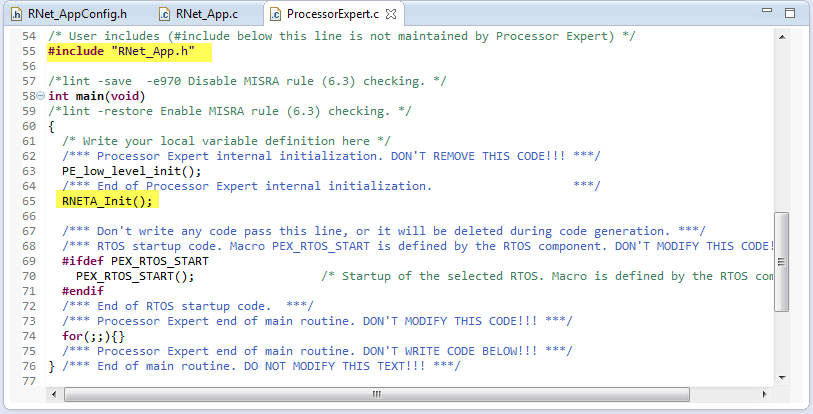The image size is (813, 414).
Task: Click the C file icon on ProcessorExpert.c
Action: [274, 14]
